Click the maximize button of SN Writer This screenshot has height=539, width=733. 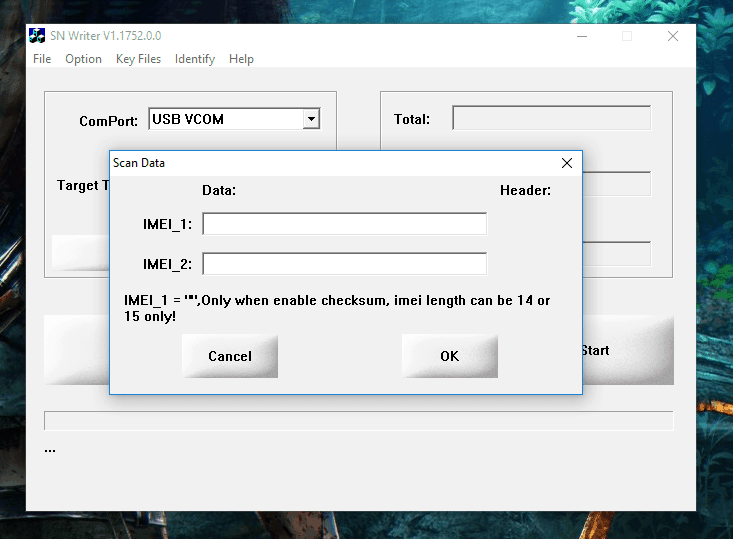pyautogui.click(x=627, y=36)
